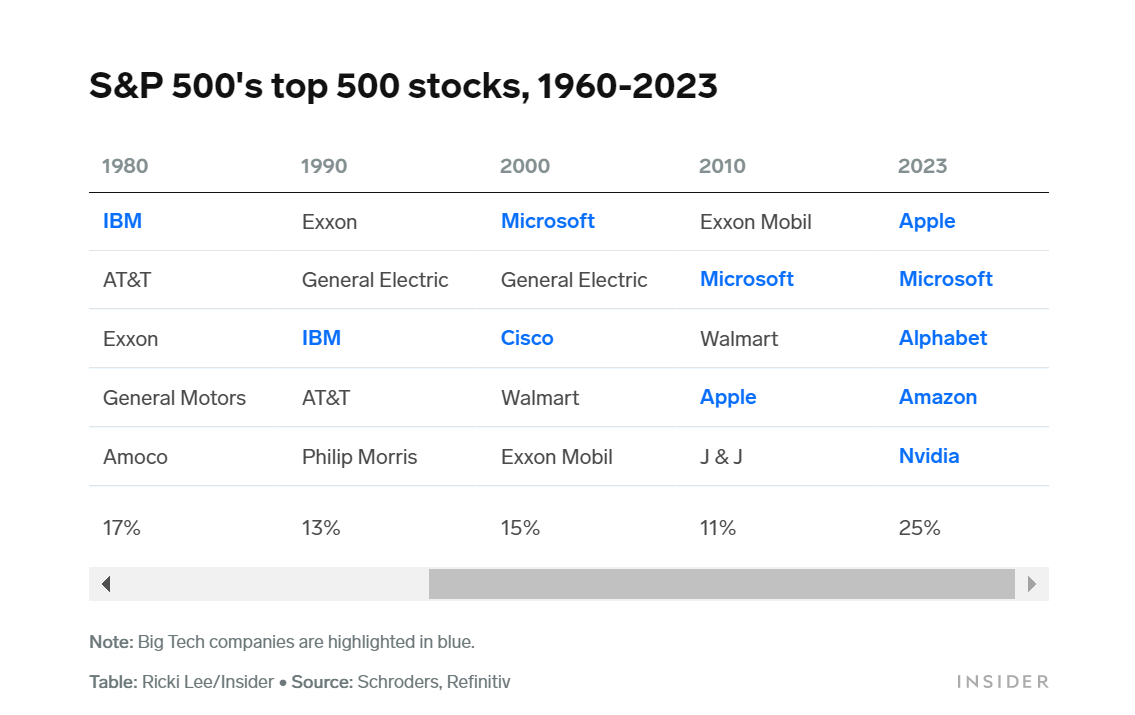Click the right scroll arrow

point(1032,584)
